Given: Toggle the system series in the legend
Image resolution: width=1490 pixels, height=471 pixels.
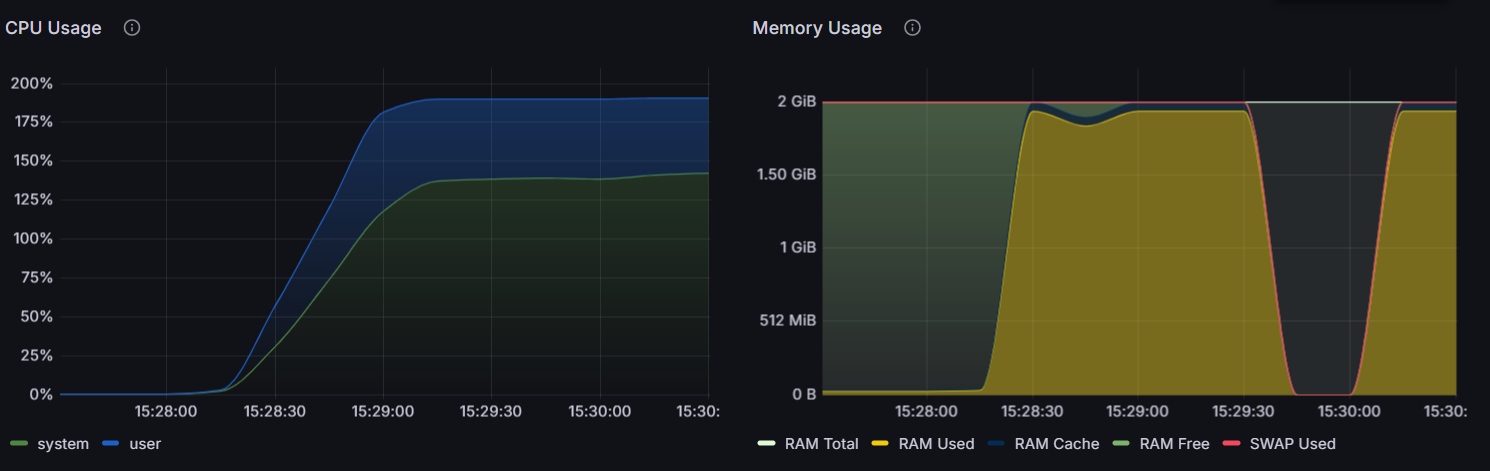Looking at the screenshot, I should click(x=63, y=443).
